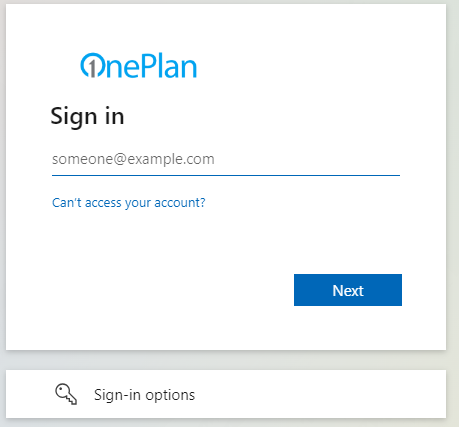
Task: Click the blue underline of the email field
Action: click(x=226, y=175)
